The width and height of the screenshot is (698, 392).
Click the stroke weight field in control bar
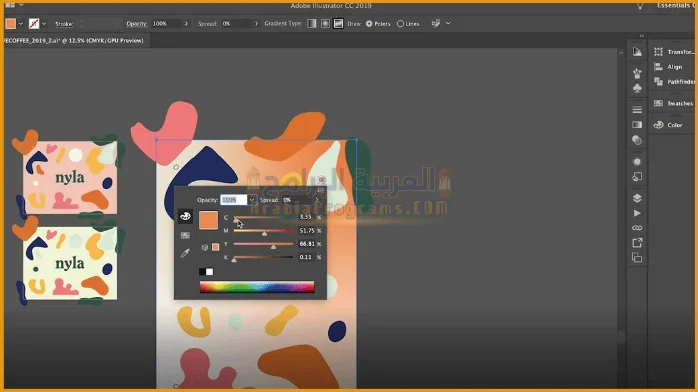[x=99, y=24]
